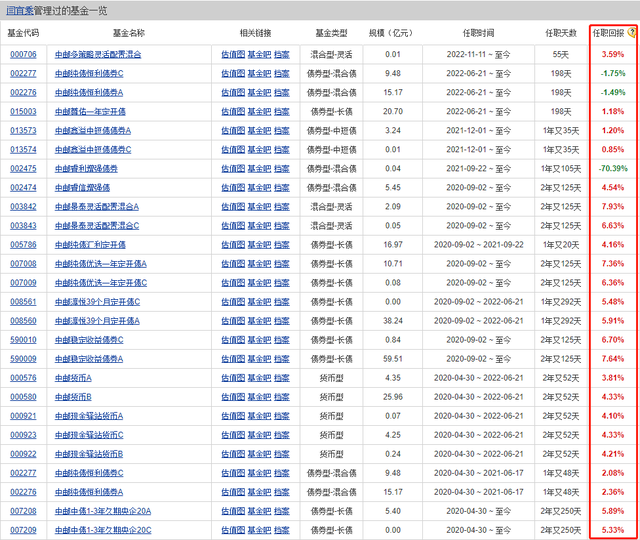The height and width of the screenshot is (540, 640).
Task: Open 估值图 link in row 002475
Action: pos(233,169)
